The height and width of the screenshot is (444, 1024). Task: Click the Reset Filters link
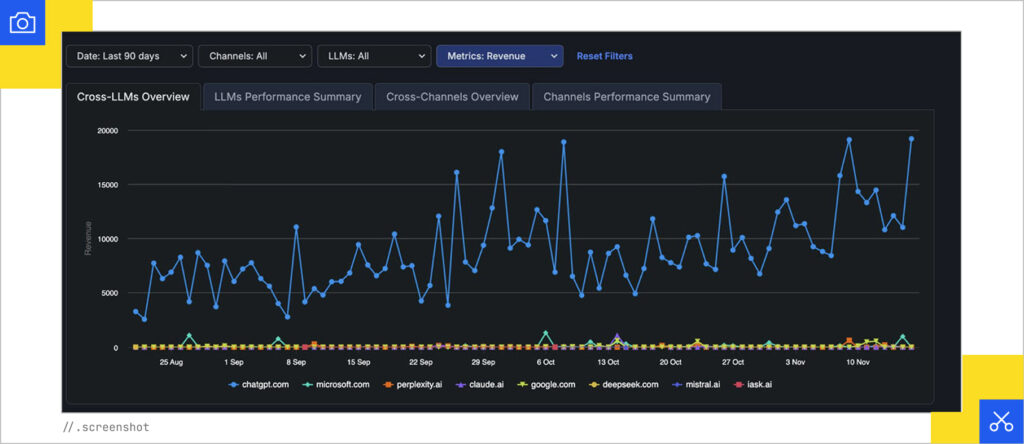[x=604, y=57]
